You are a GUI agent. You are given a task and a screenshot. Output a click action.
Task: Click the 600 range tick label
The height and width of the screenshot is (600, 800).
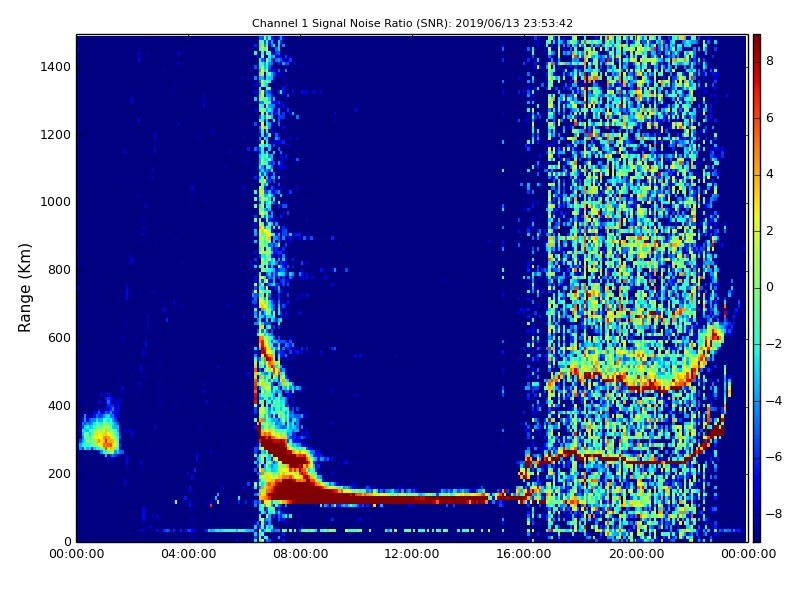[x=59, y=338]
